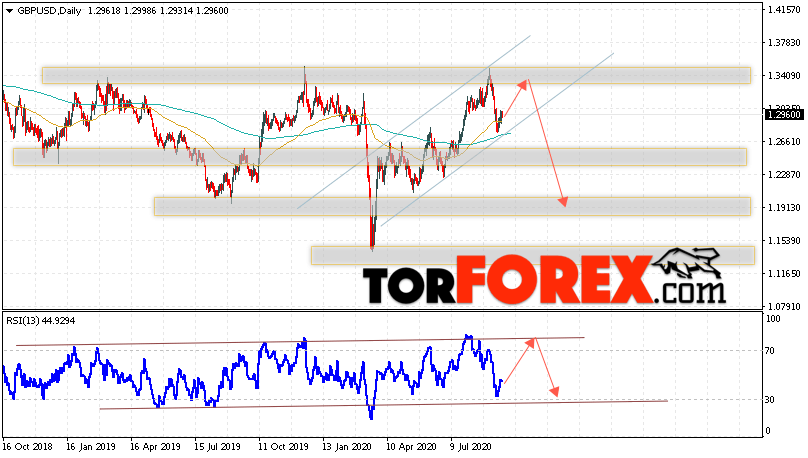Image resolution: width=808 pixels, height=458 pixels.
Task: Click the current price tag 1.29600 on axis
Action: (784, 115)
